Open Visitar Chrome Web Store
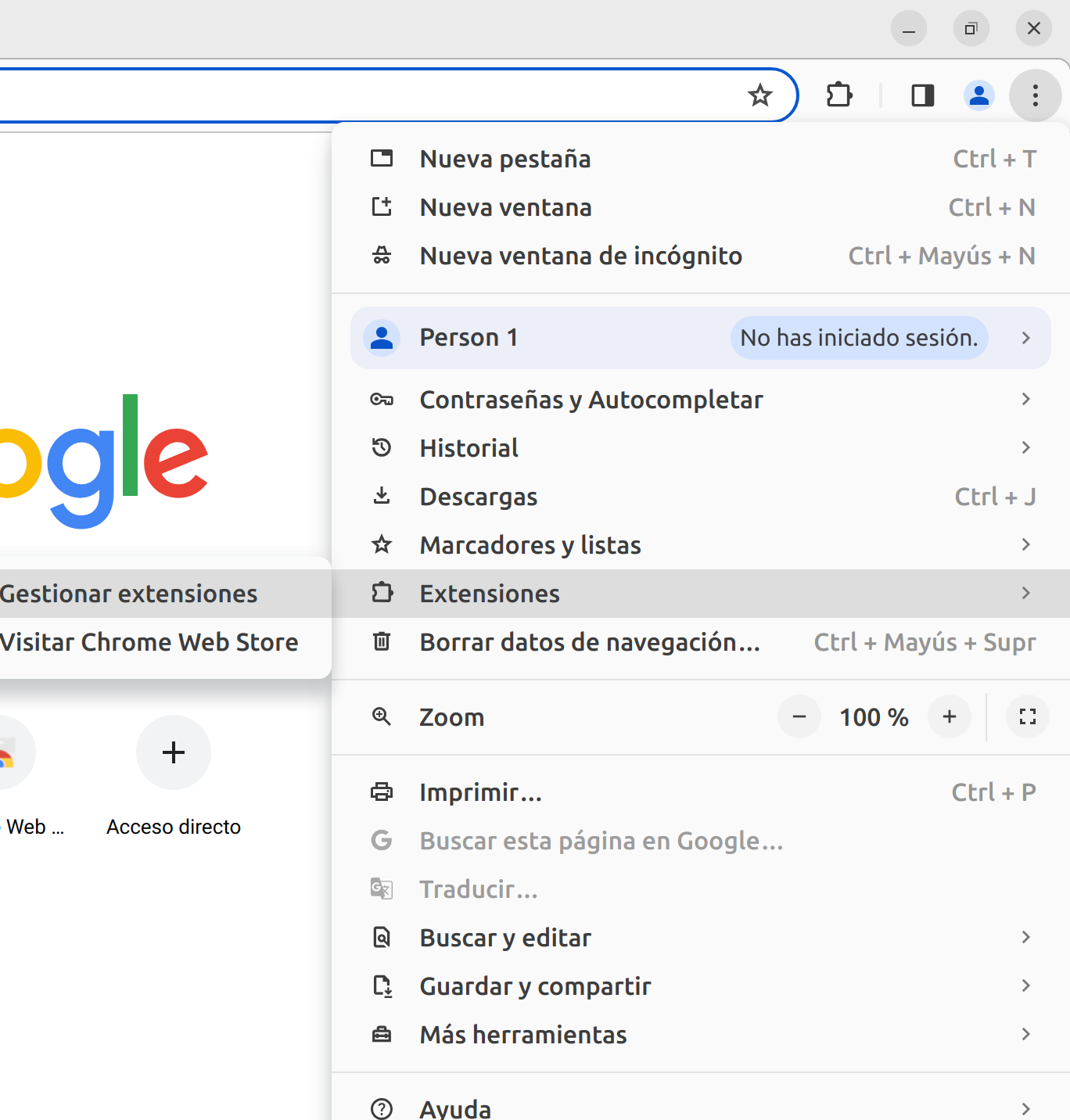1070x1120 pixels. [x=149, y=642]
